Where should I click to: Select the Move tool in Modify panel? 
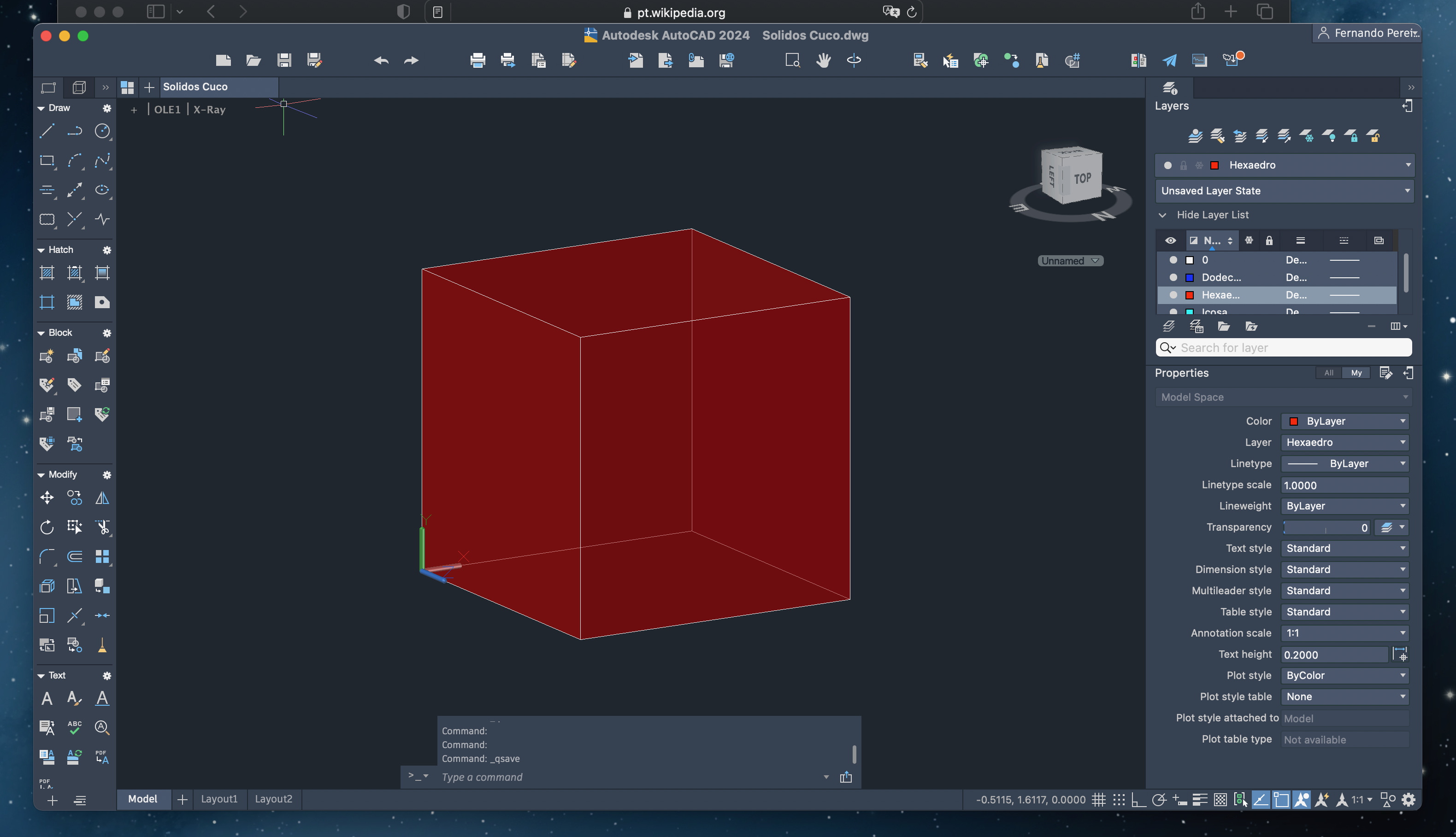point(47,497)
